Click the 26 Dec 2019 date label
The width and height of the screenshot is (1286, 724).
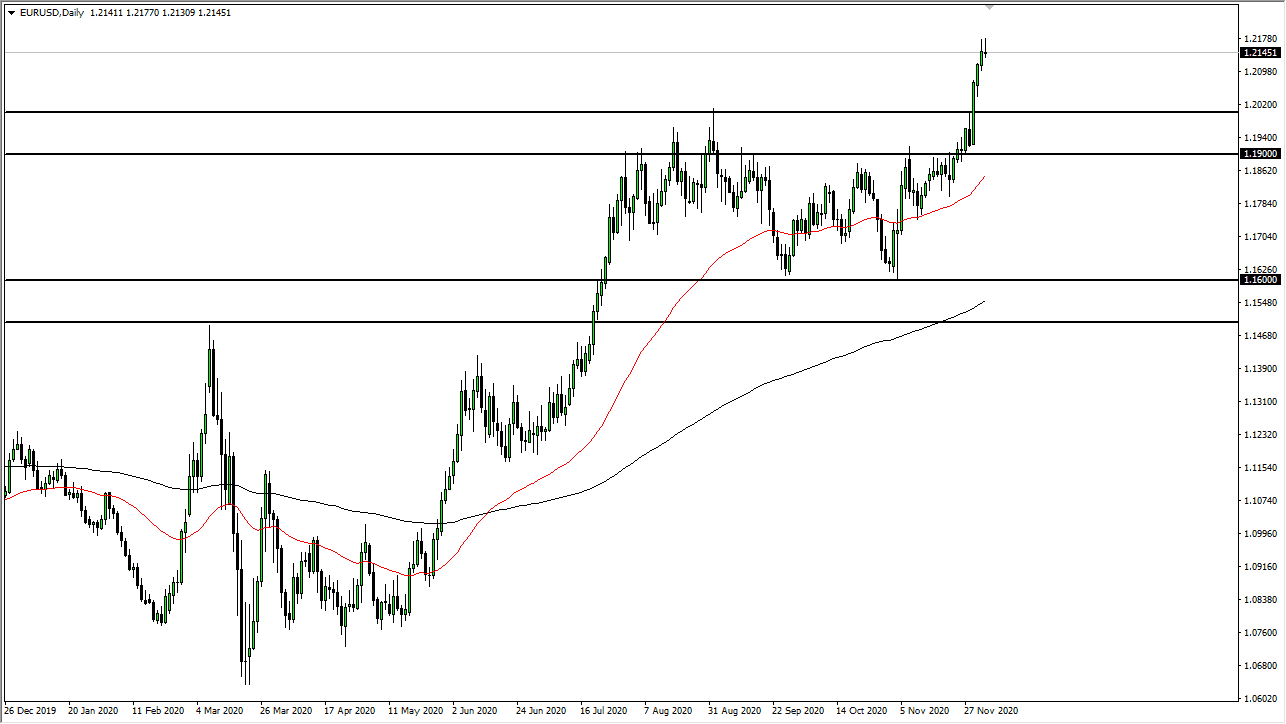coord(30,711)
